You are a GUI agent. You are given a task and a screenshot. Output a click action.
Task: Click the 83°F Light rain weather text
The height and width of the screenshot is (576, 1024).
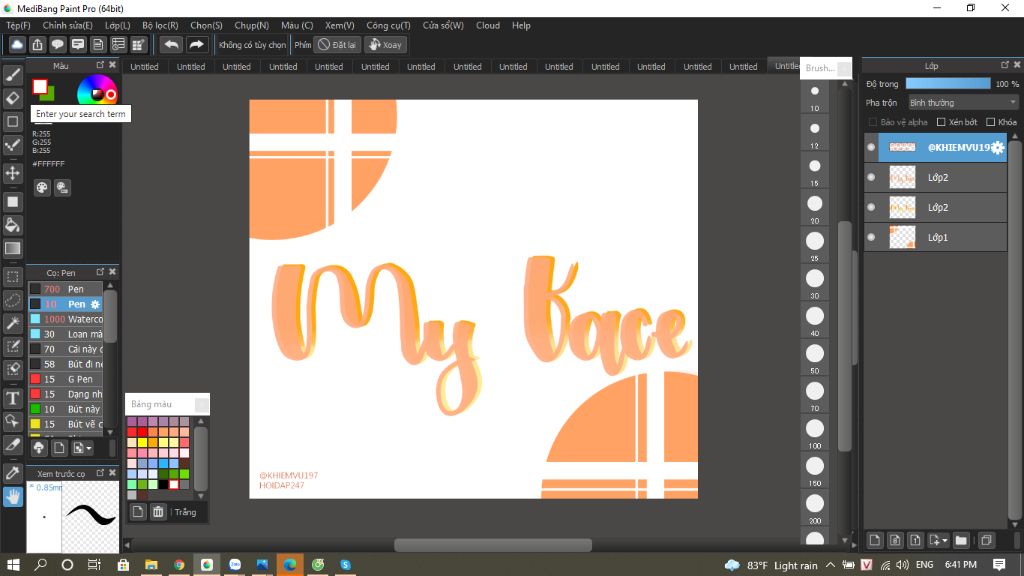pyautogui.click(x=782, y=565)
